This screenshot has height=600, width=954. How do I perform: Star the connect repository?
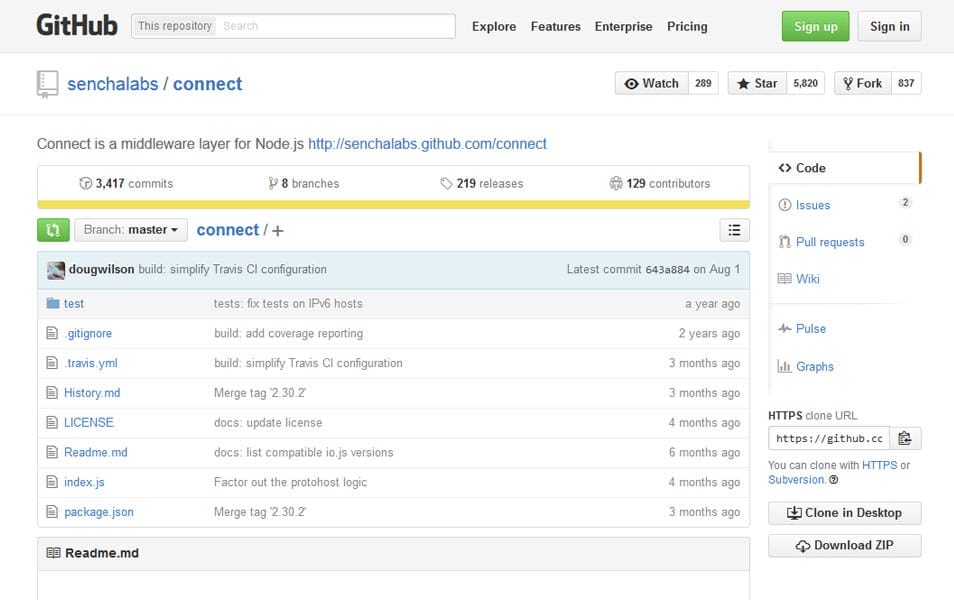tap(757, 84)
